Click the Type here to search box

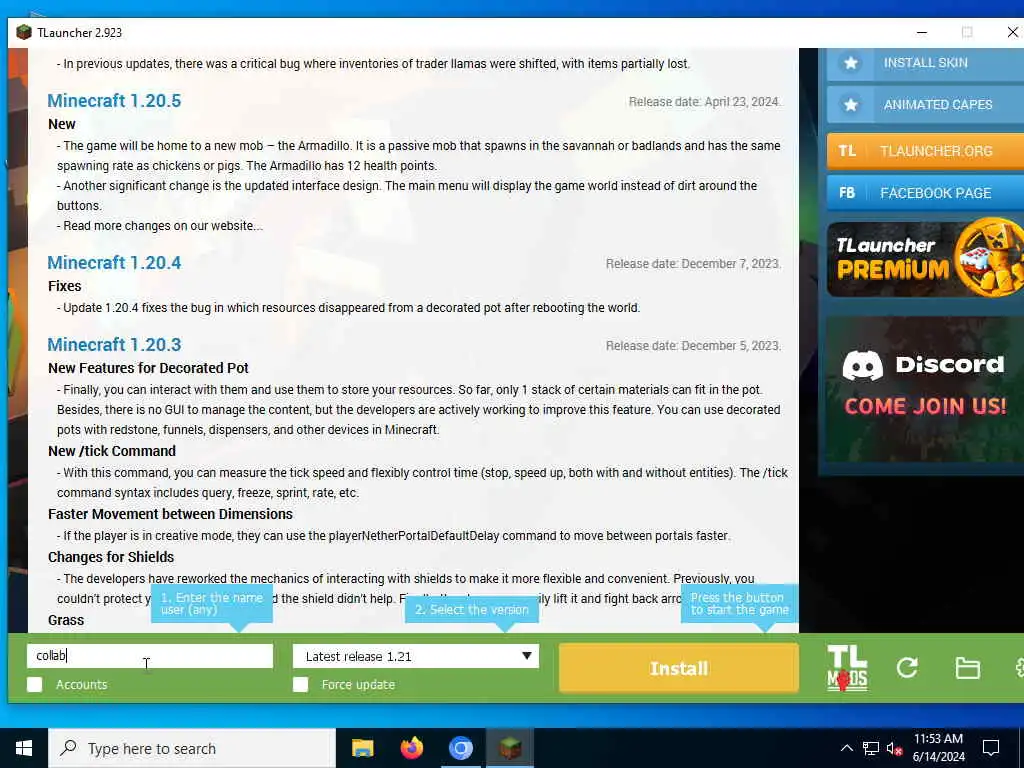(192, 748)
